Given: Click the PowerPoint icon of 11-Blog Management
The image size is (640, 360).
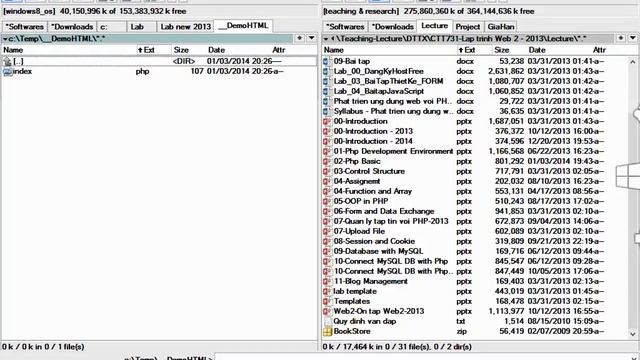Looking at the screenshot, I should click(x=327, y=281).
